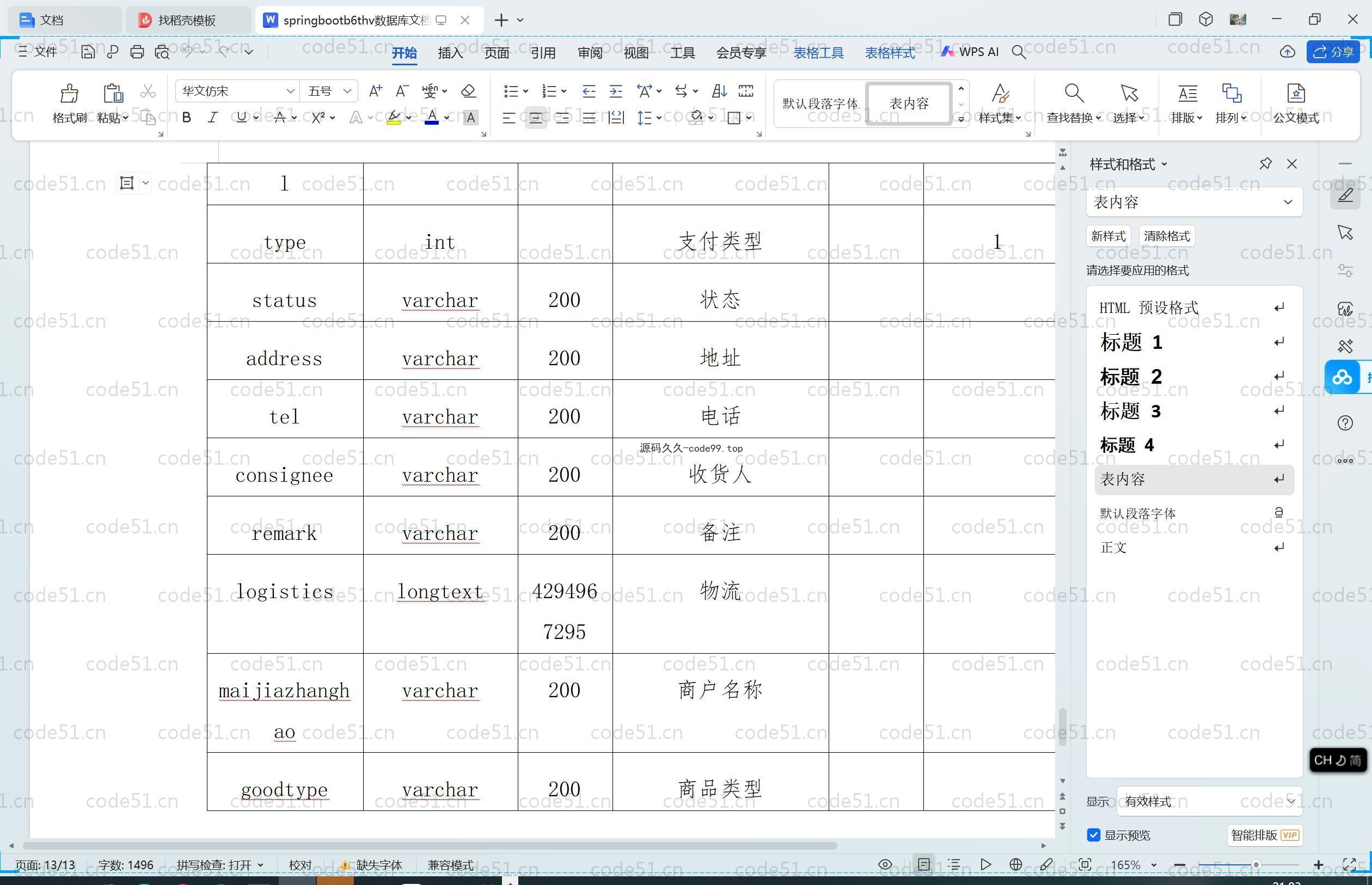This screenshot has height=885, width=1372.
Task: Toggle justify alignment
Action: pos(589,118)
